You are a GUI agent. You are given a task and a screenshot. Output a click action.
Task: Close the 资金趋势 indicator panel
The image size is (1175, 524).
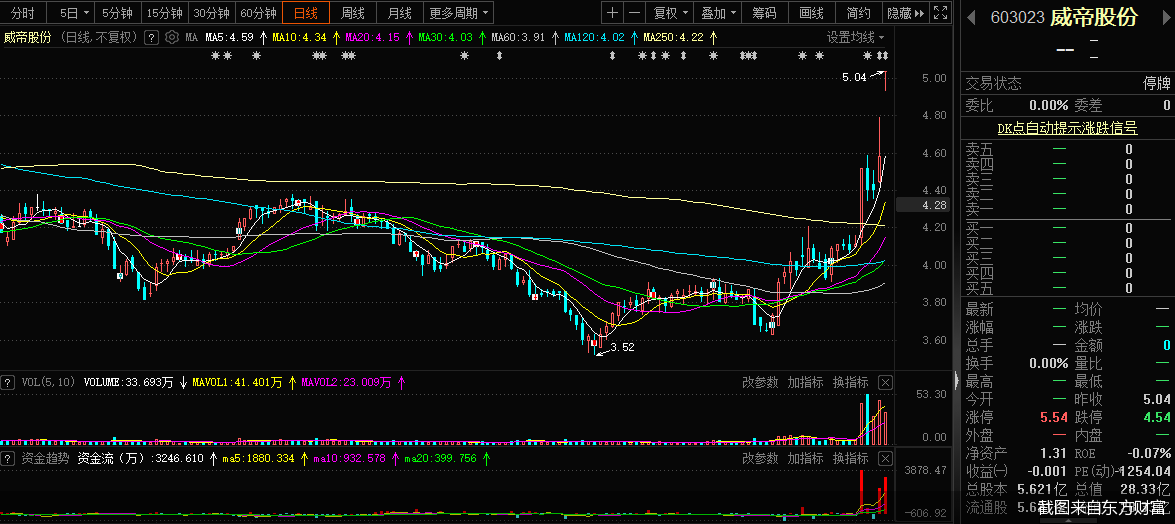(x=885, y=457)
